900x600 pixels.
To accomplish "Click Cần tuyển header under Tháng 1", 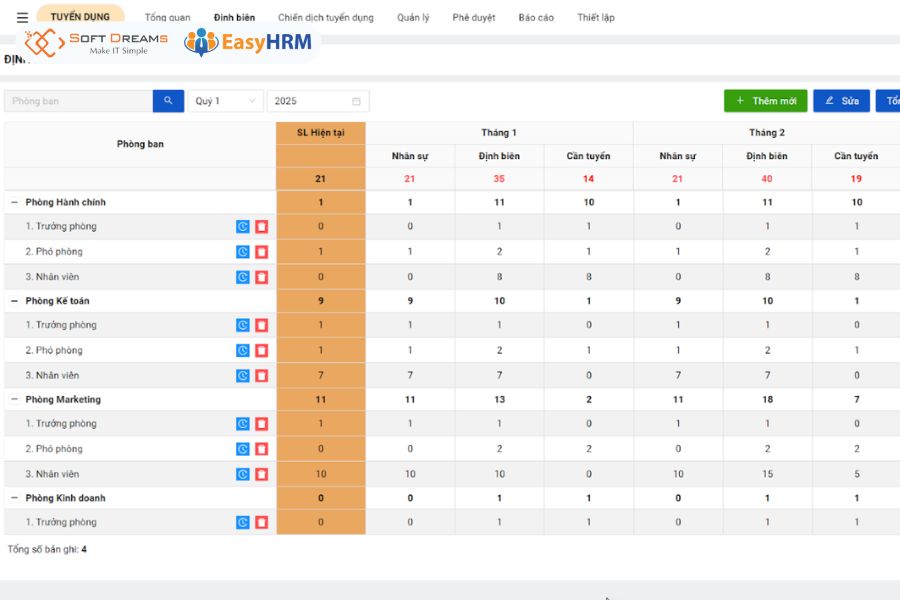I will coord(588,156).
